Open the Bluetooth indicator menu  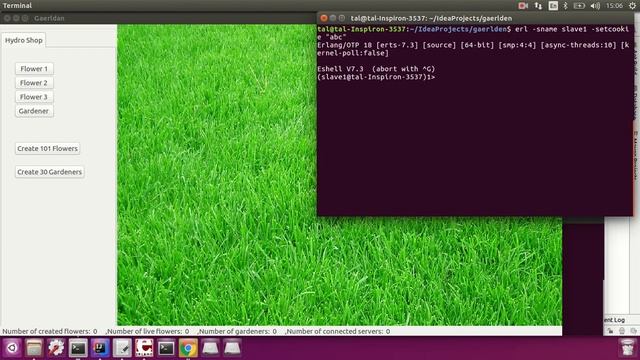pos(566,5)
